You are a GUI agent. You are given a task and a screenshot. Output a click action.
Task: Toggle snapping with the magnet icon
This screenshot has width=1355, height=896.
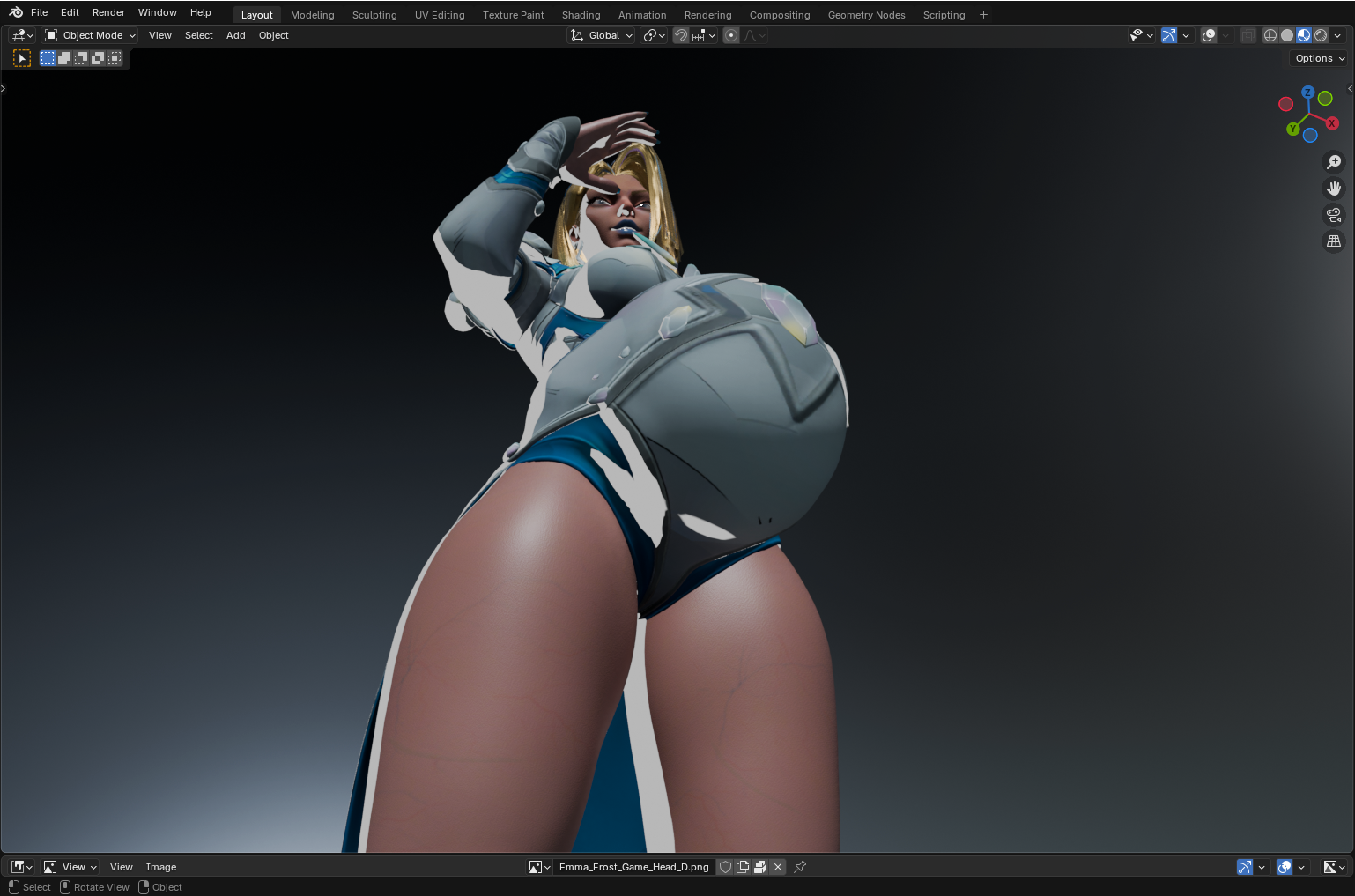[681, 35]
